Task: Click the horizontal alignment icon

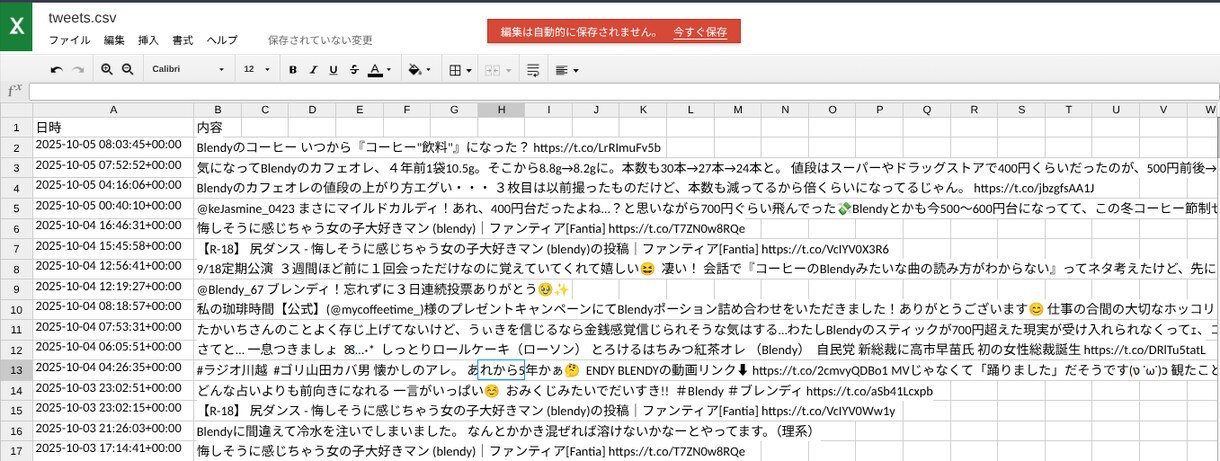Action: pos(562,70)
